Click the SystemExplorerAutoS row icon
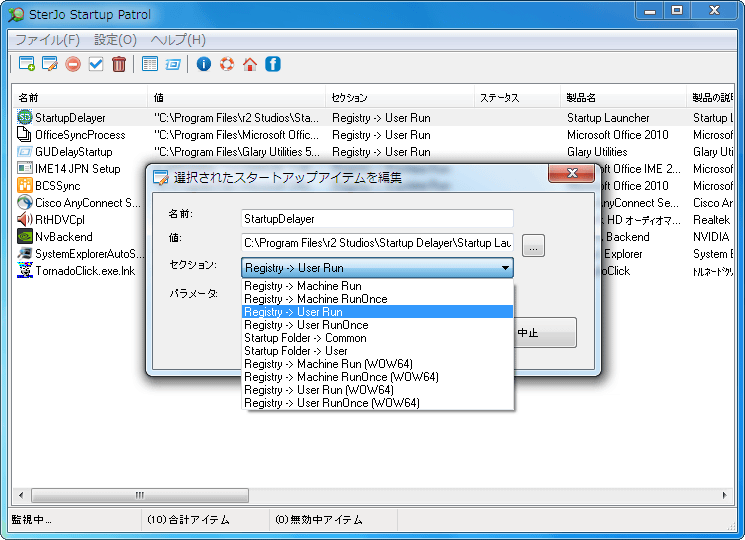 [x=25, y=253]
